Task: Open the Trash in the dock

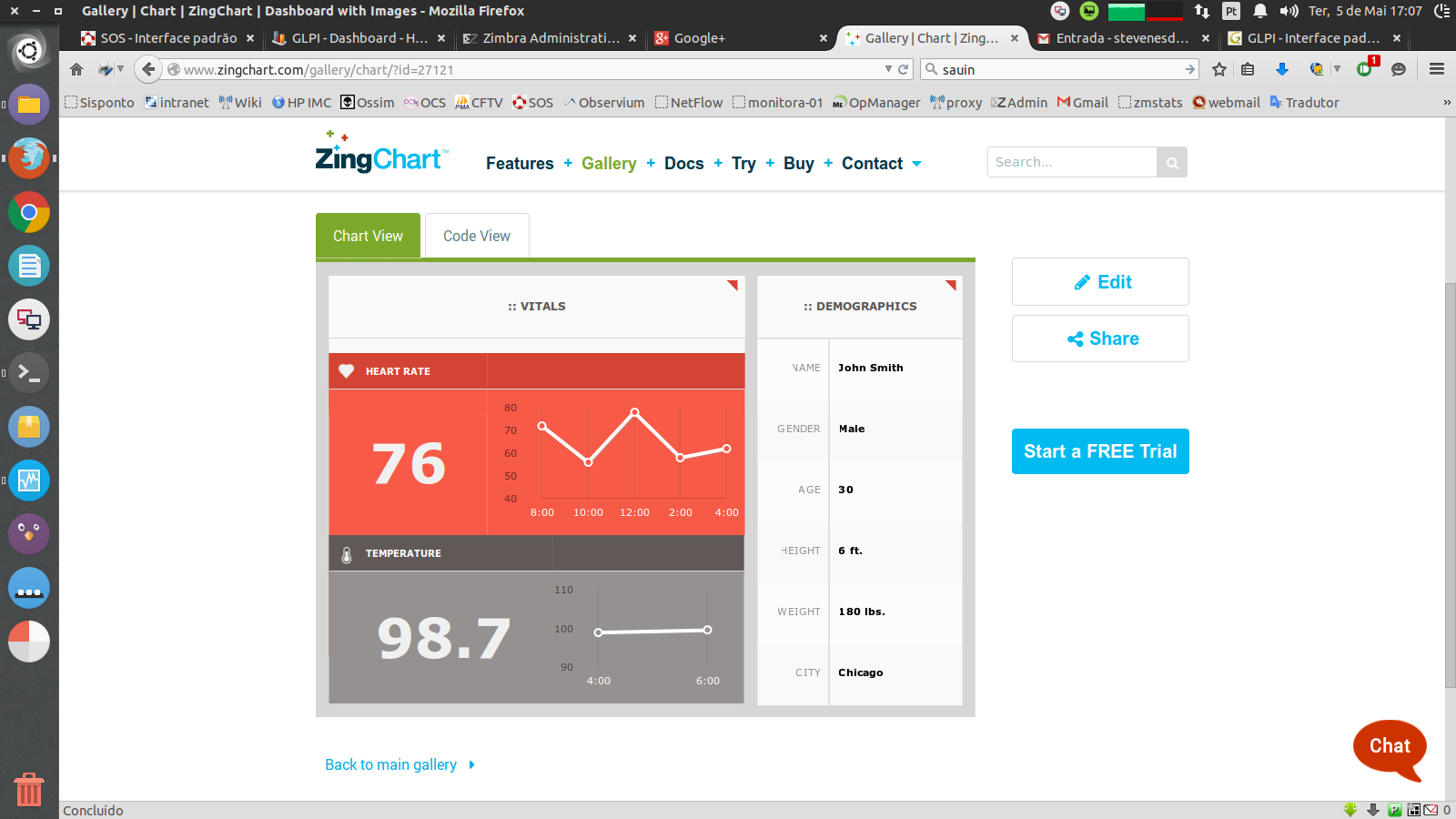Action: click(29, 789)
